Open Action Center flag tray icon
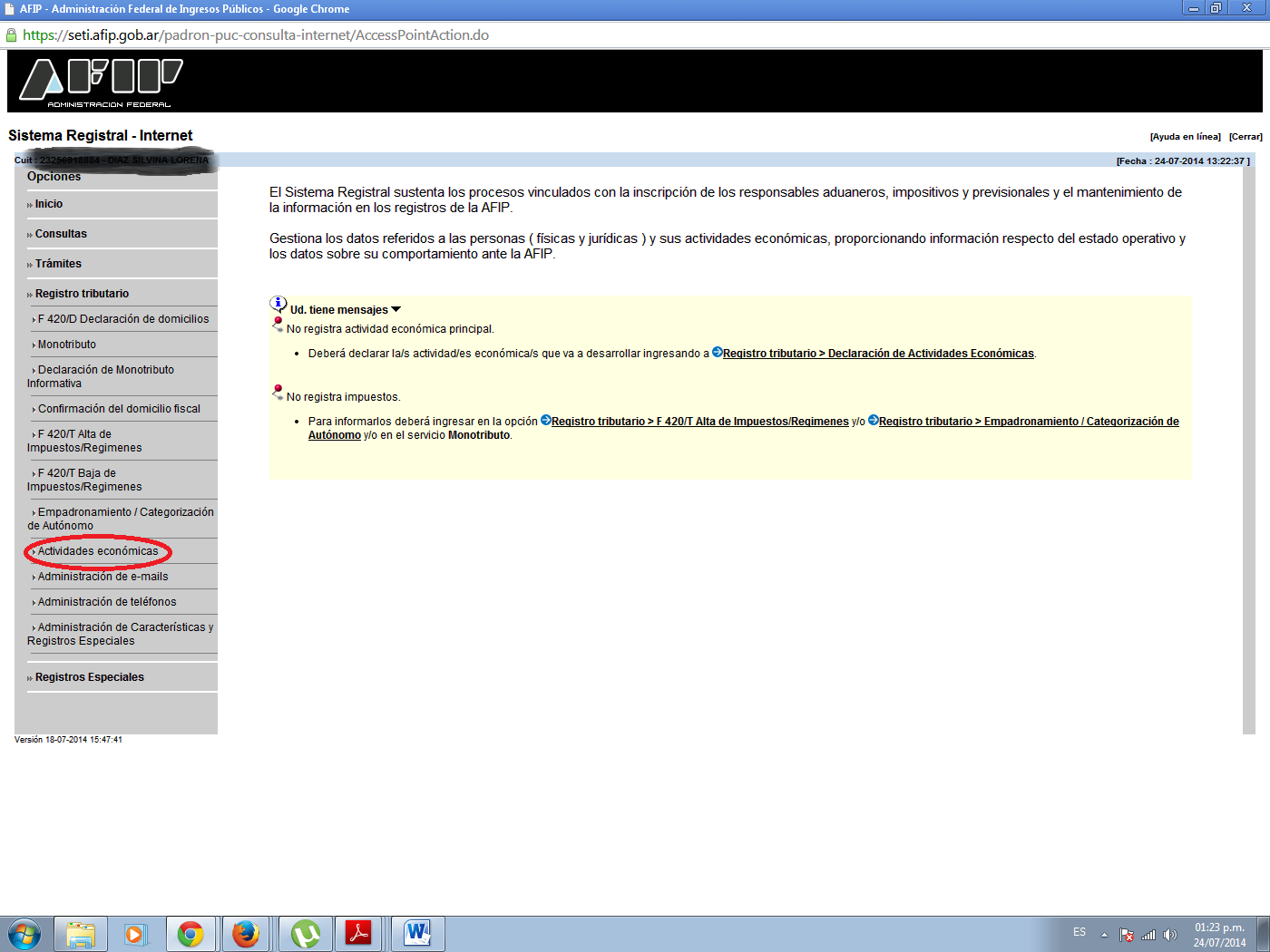This screenshot has width=1270, height=952. point(1127,935)
